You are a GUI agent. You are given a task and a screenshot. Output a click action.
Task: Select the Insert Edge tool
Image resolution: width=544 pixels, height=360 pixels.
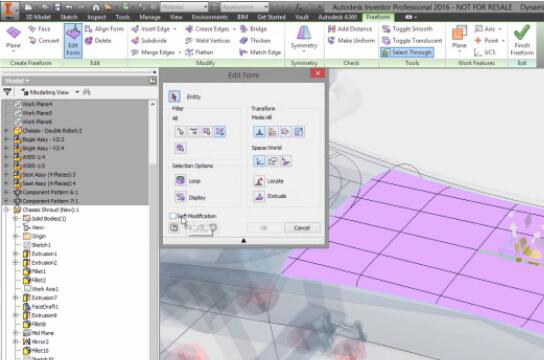coord(151,29)
